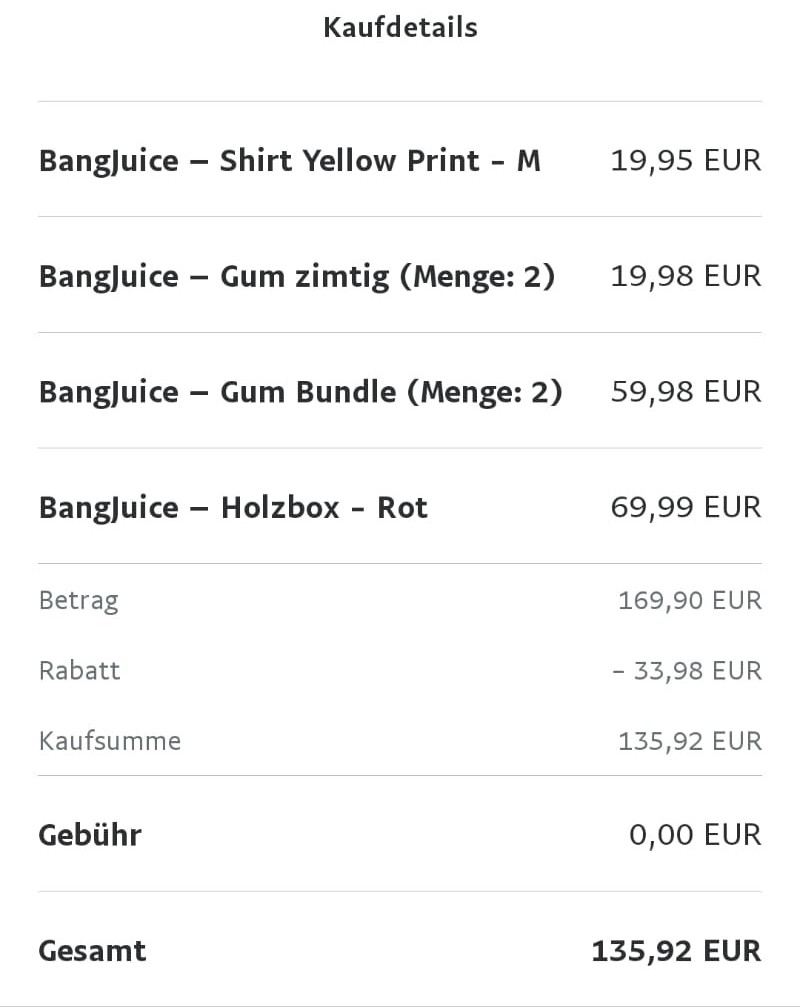Click the Gebühr label

coord(90,835)
